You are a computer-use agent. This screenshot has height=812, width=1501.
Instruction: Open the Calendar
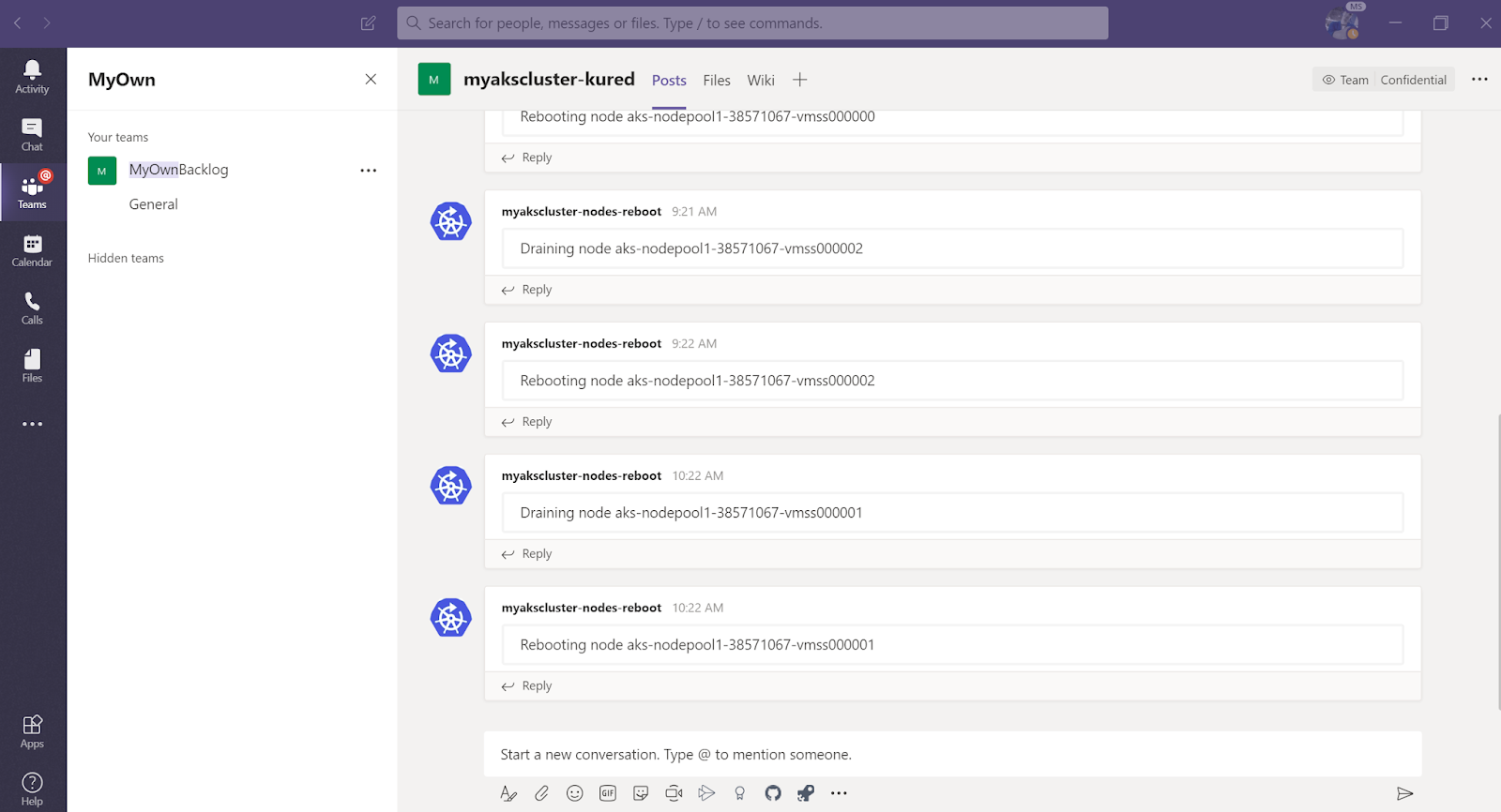[x=32, y=250]
